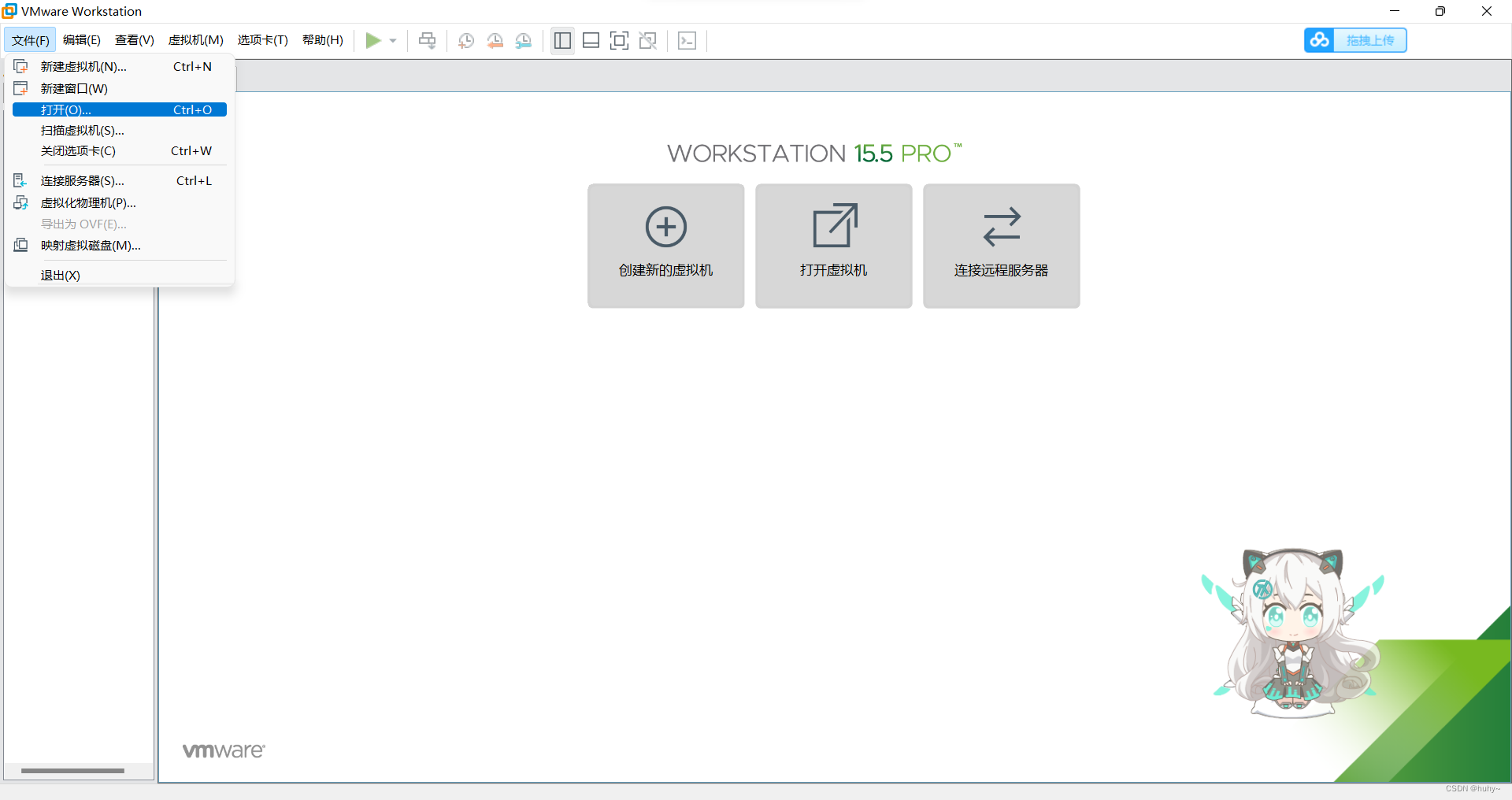Open the 选项卡(T) menu
The height and width of the screenshot is (800, 1512).
point(263,40)
